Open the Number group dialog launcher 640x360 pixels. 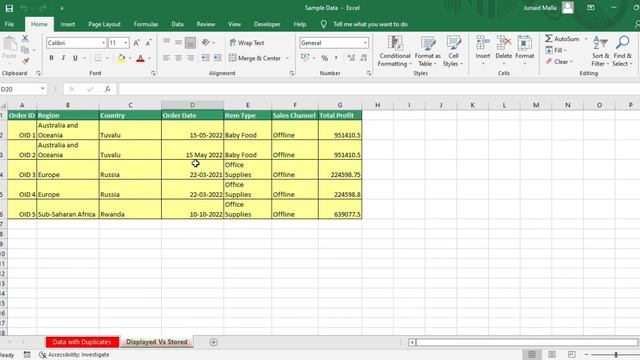(369, 73)
